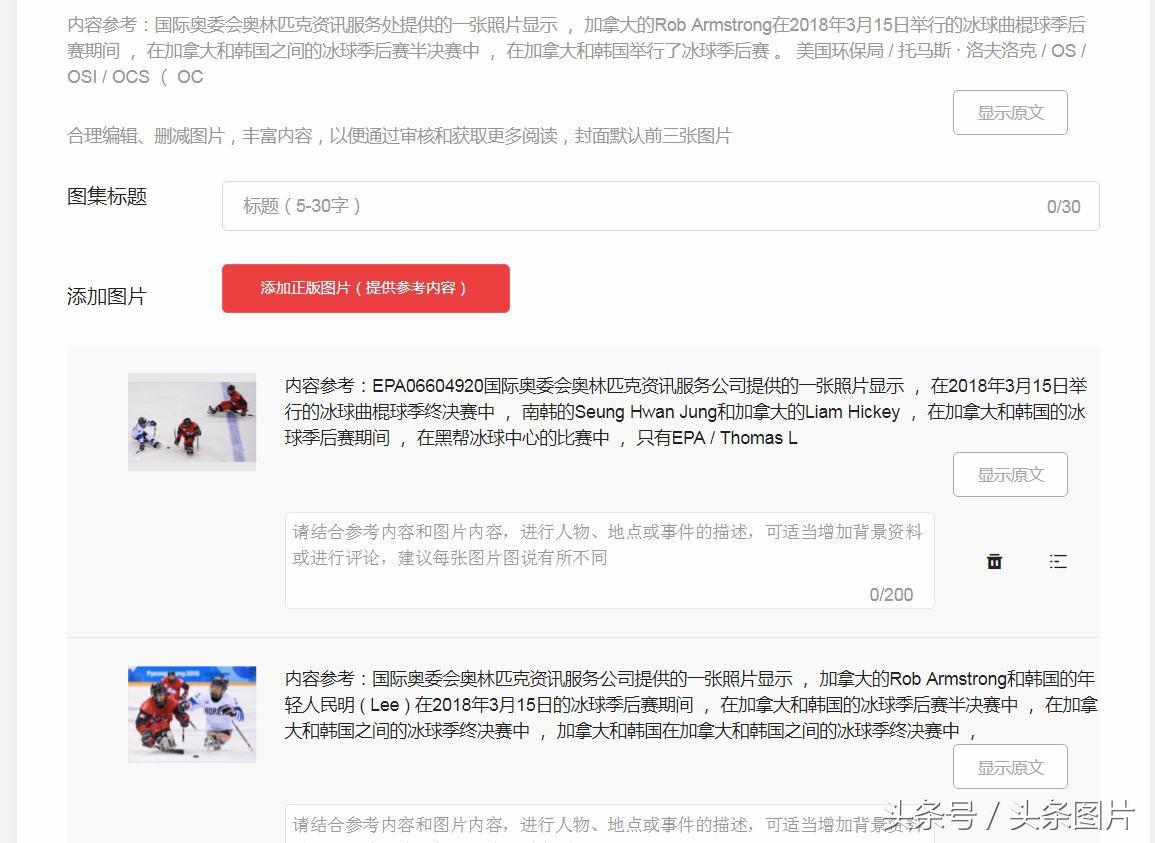Click the reference paragraph mentioning 年轻人民明（Lee）

pos(691,704)
